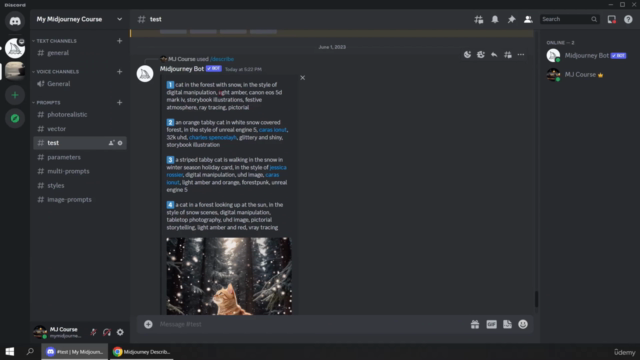640x360 pixels.
Task: Open Windows Start menu
Action: pyautogui.click(x=10, y=351)
